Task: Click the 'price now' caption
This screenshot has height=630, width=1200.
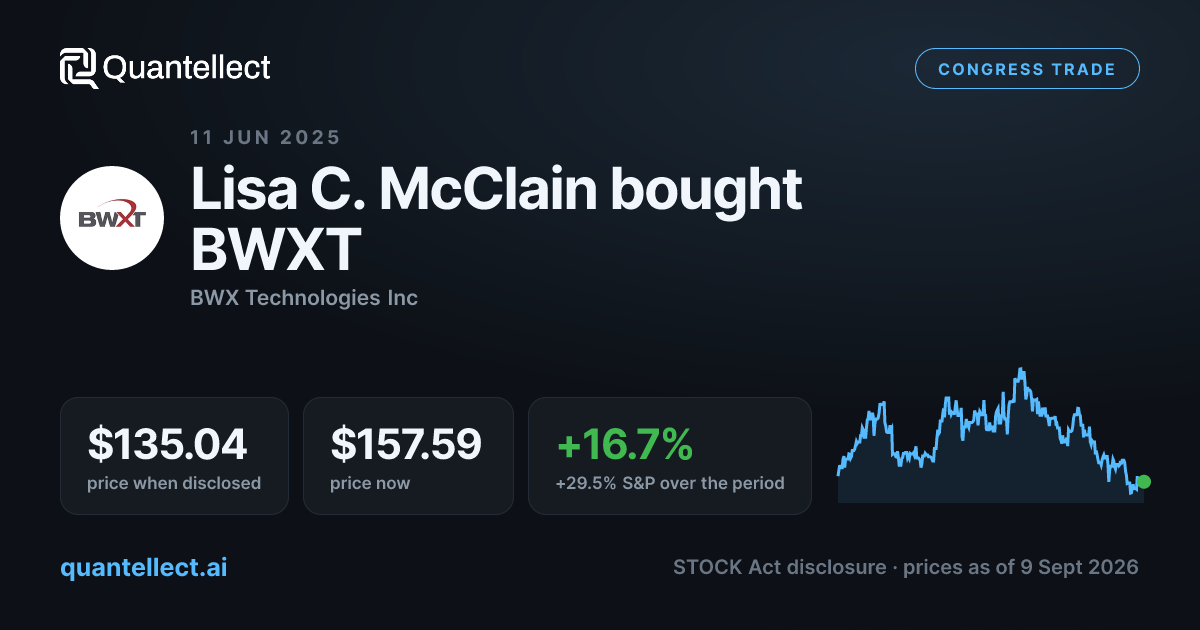Action: (370, 483)
